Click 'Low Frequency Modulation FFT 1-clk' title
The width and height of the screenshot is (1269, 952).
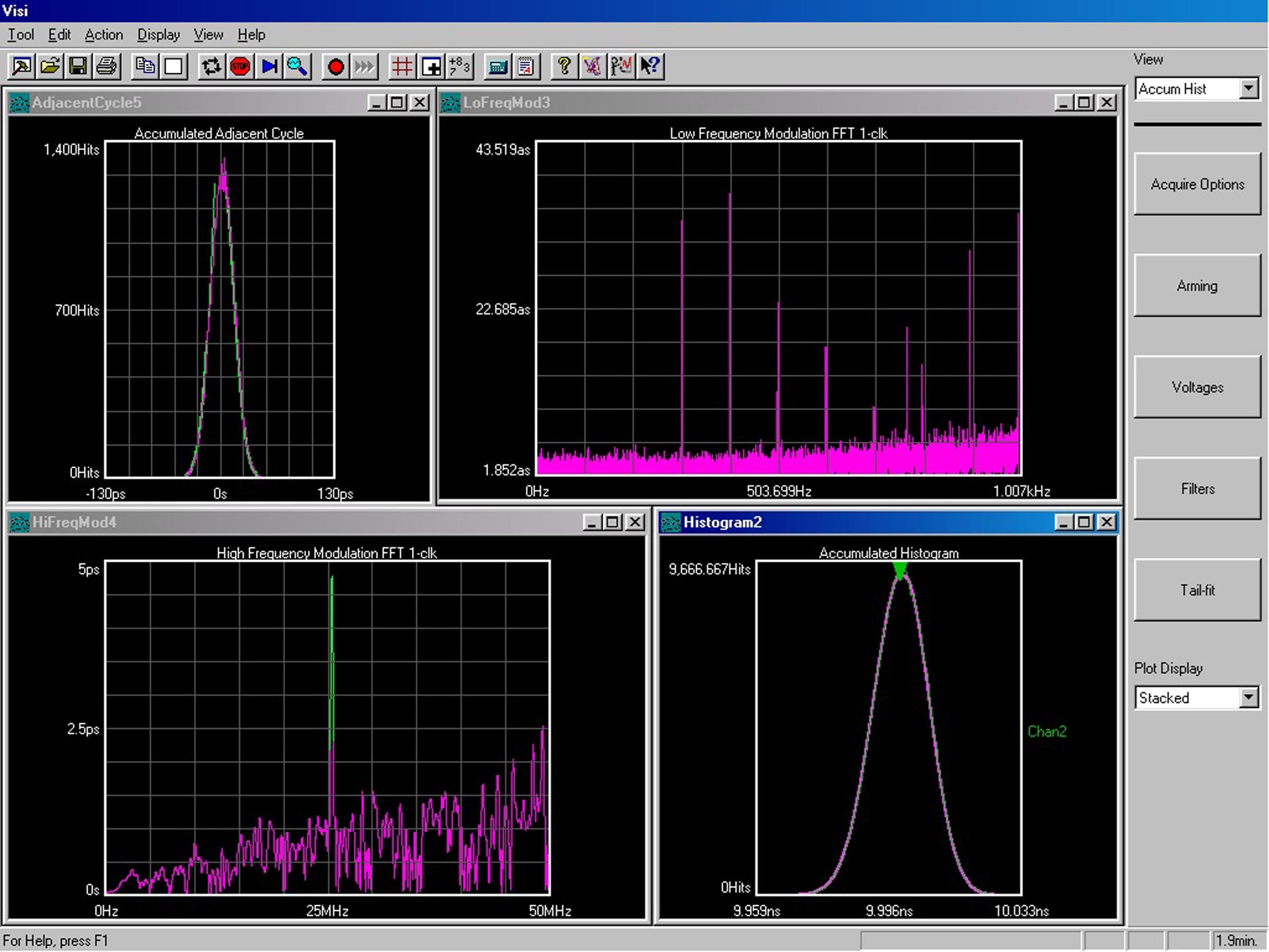point(778,134)
